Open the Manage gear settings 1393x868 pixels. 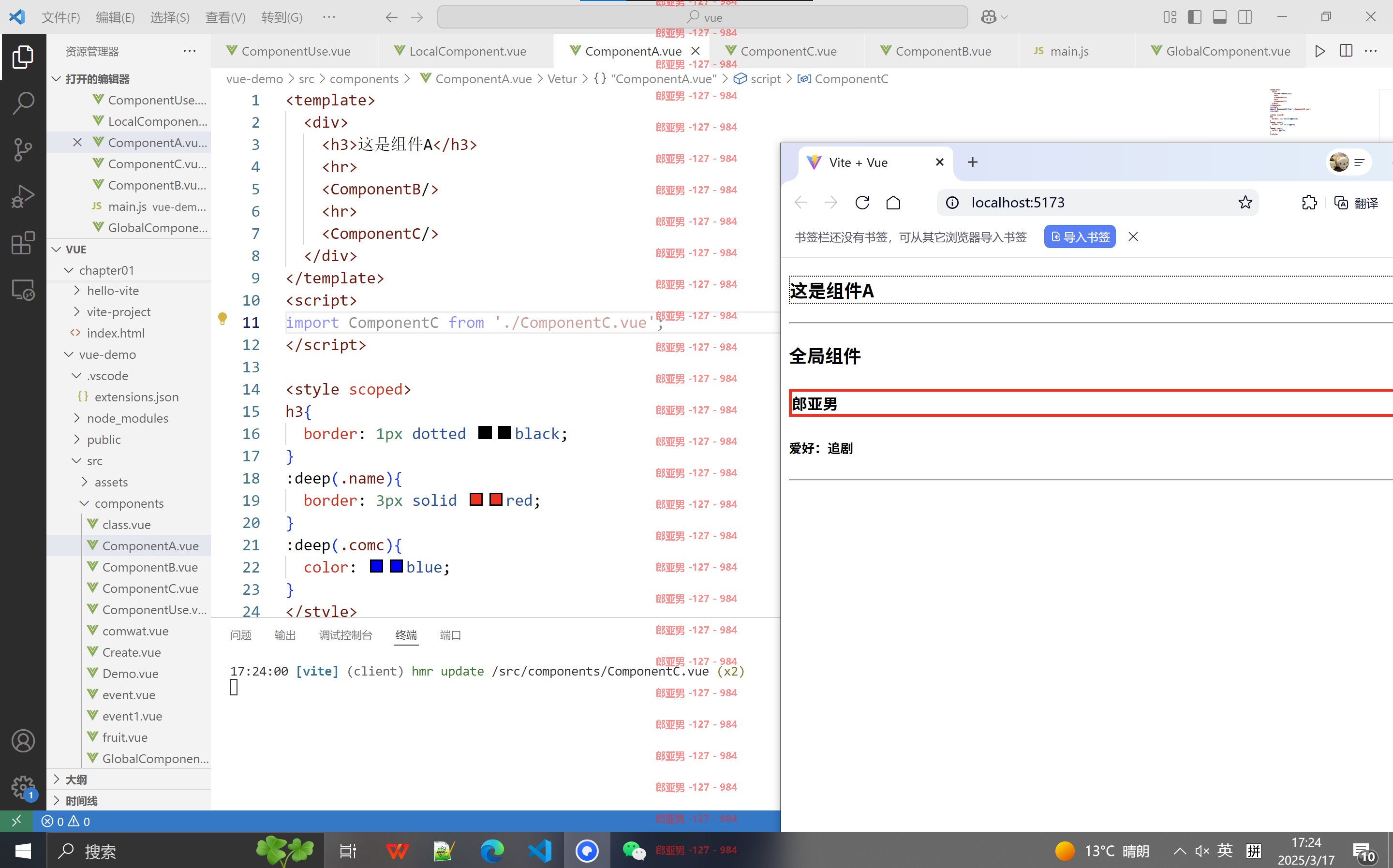[x=23, y=787]
